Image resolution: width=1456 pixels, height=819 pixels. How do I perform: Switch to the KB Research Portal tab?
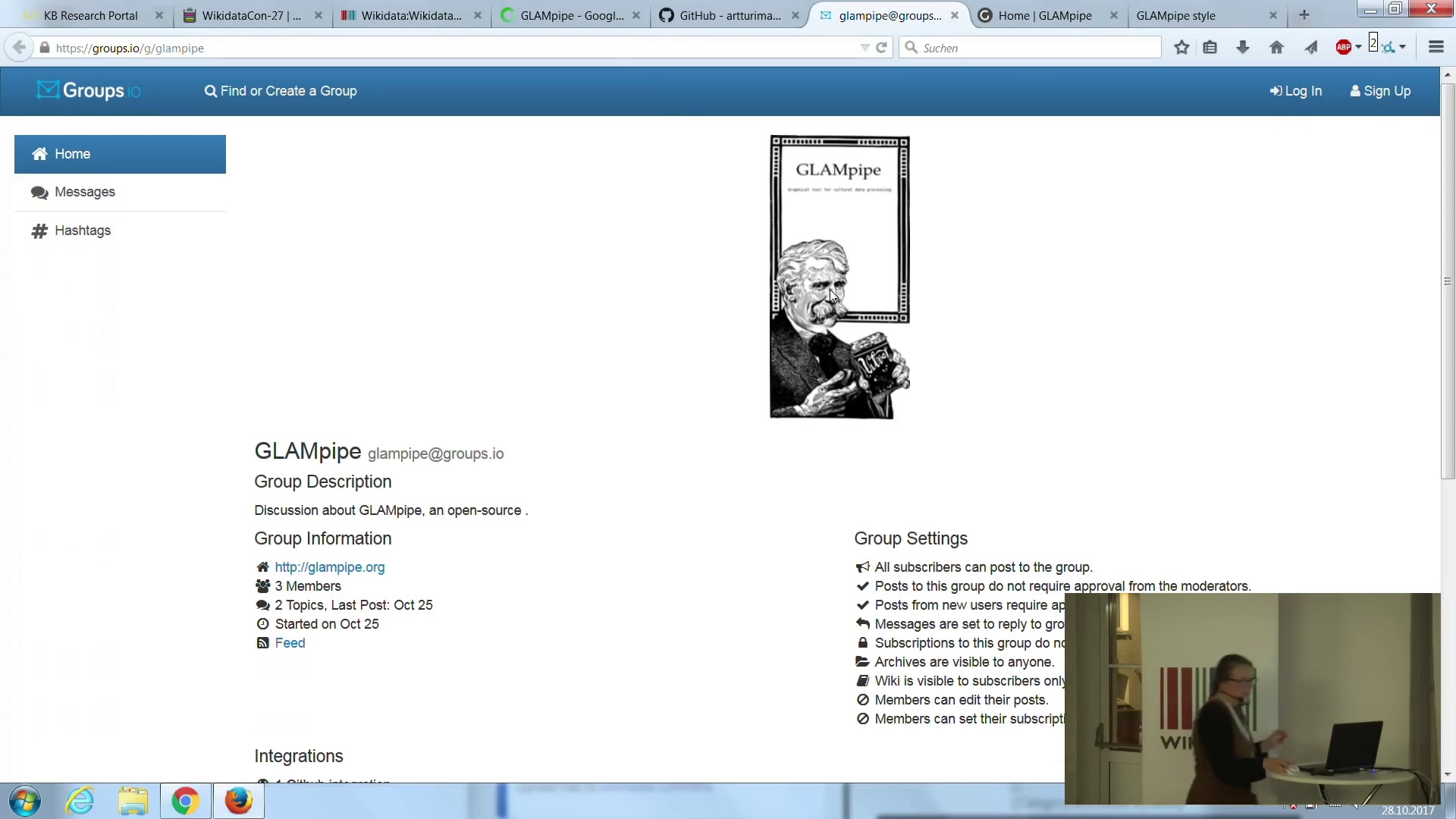pos(91,15)
